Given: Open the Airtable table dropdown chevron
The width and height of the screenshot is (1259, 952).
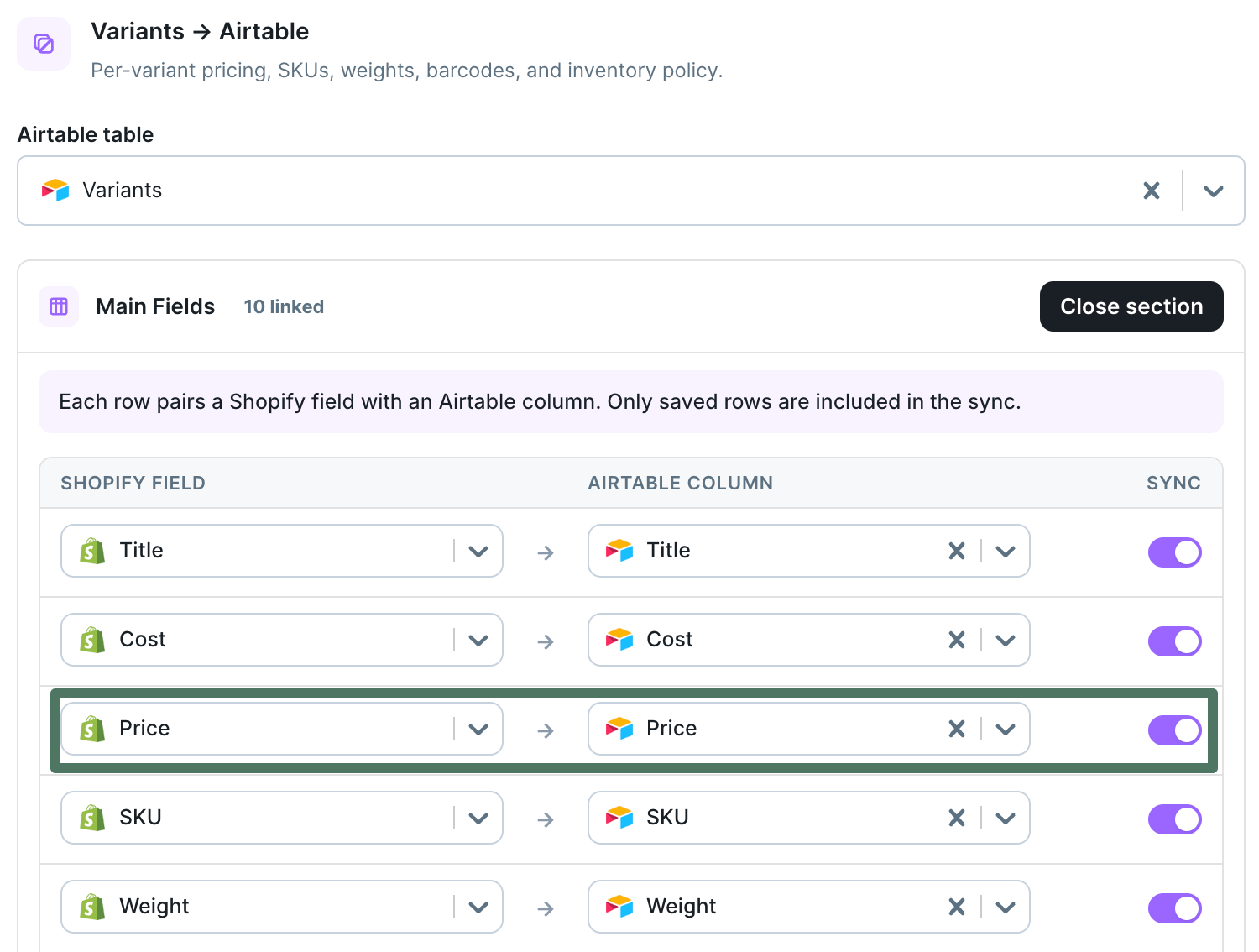Looking at the screenshot, I should (1213, 191).
